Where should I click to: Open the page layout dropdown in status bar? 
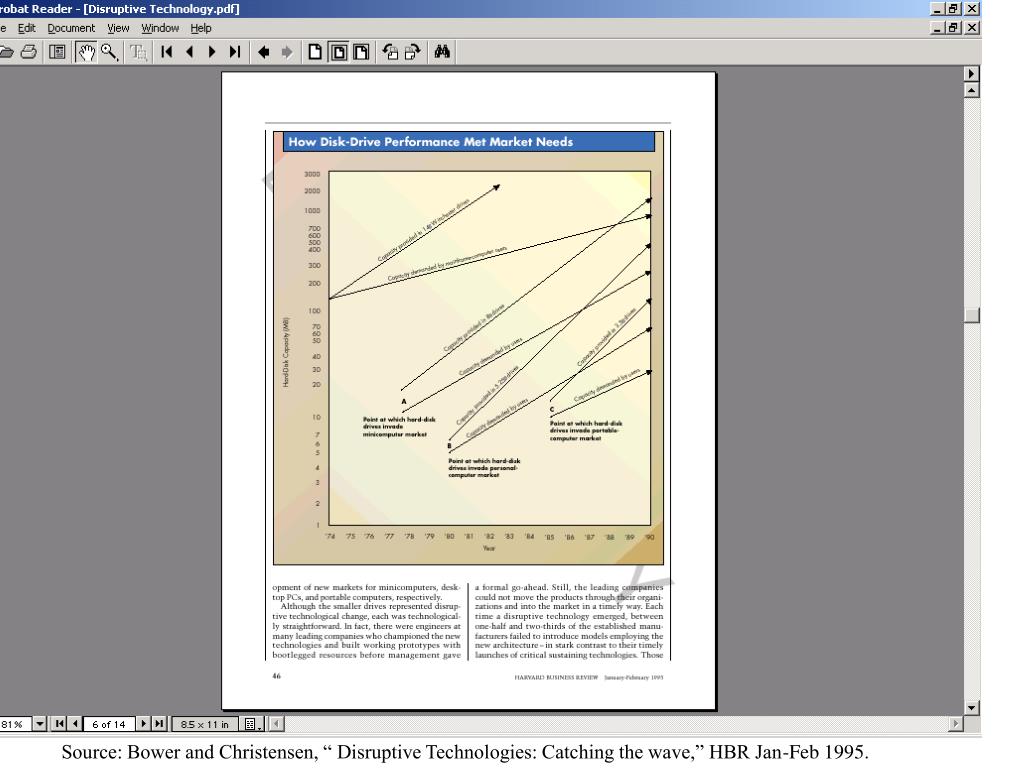tap(252, 724)
